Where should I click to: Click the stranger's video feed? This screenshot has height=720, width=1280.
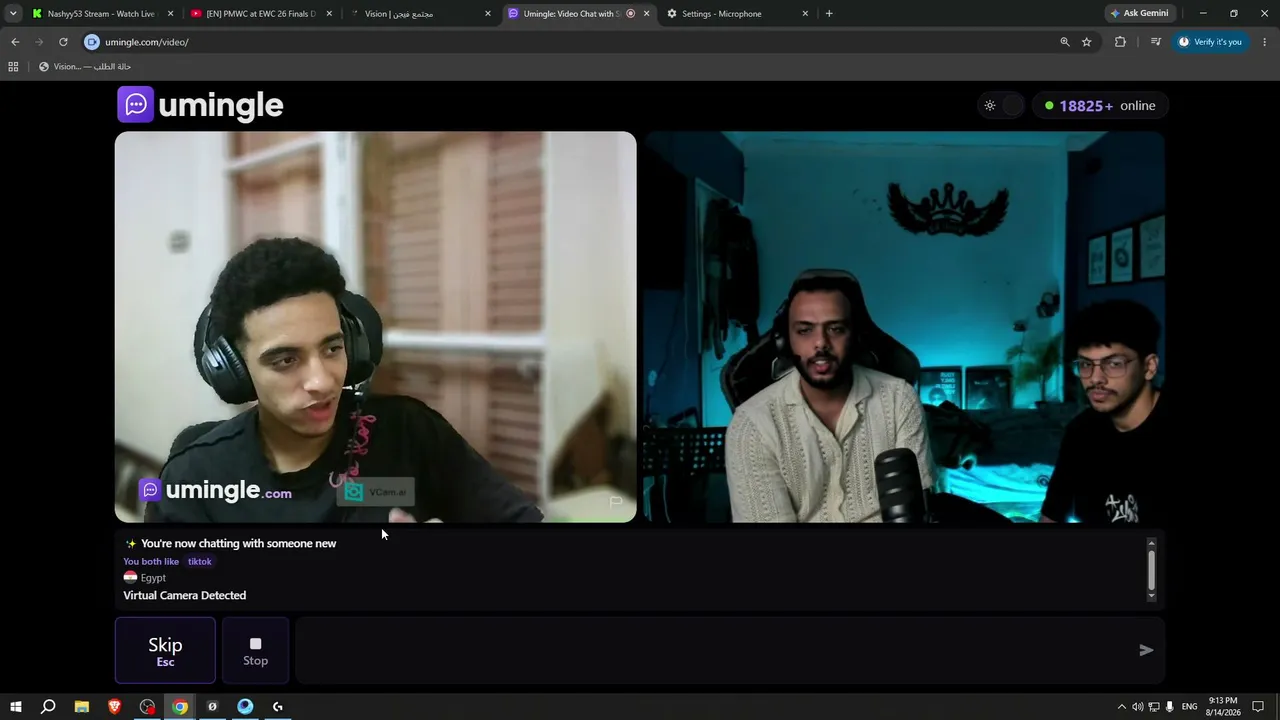[375, 327]
